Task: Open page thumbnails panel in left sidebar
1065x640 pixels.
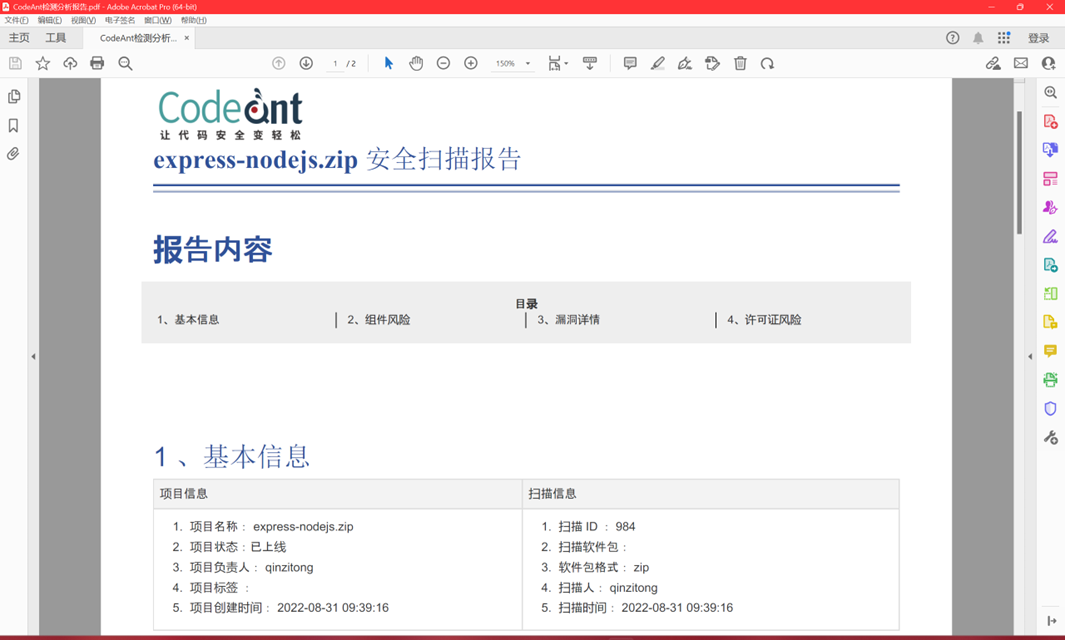Action: (14, 96)
